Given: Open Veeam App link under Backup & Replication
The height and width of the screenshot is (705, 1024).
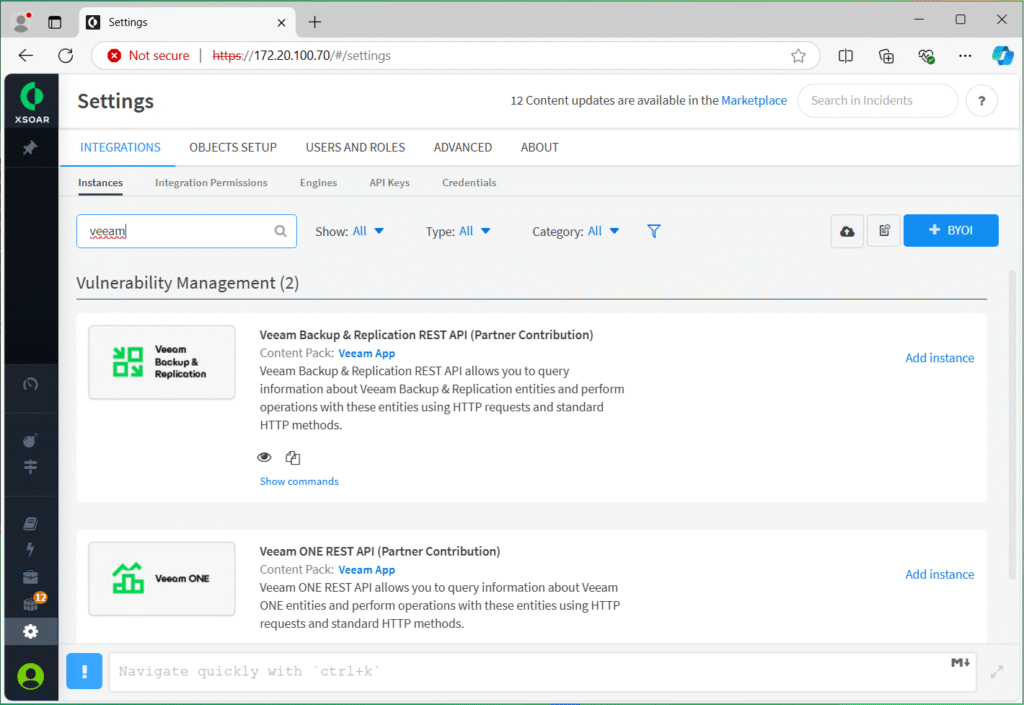Looking at the screenshot, I should (x=366, y=353).
